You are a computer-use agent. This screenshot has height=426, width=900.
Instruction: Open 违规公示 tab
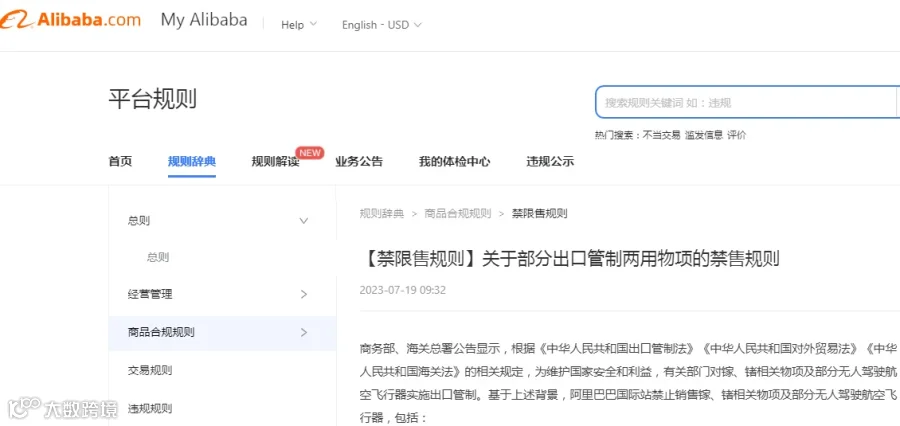click(550, 161)
